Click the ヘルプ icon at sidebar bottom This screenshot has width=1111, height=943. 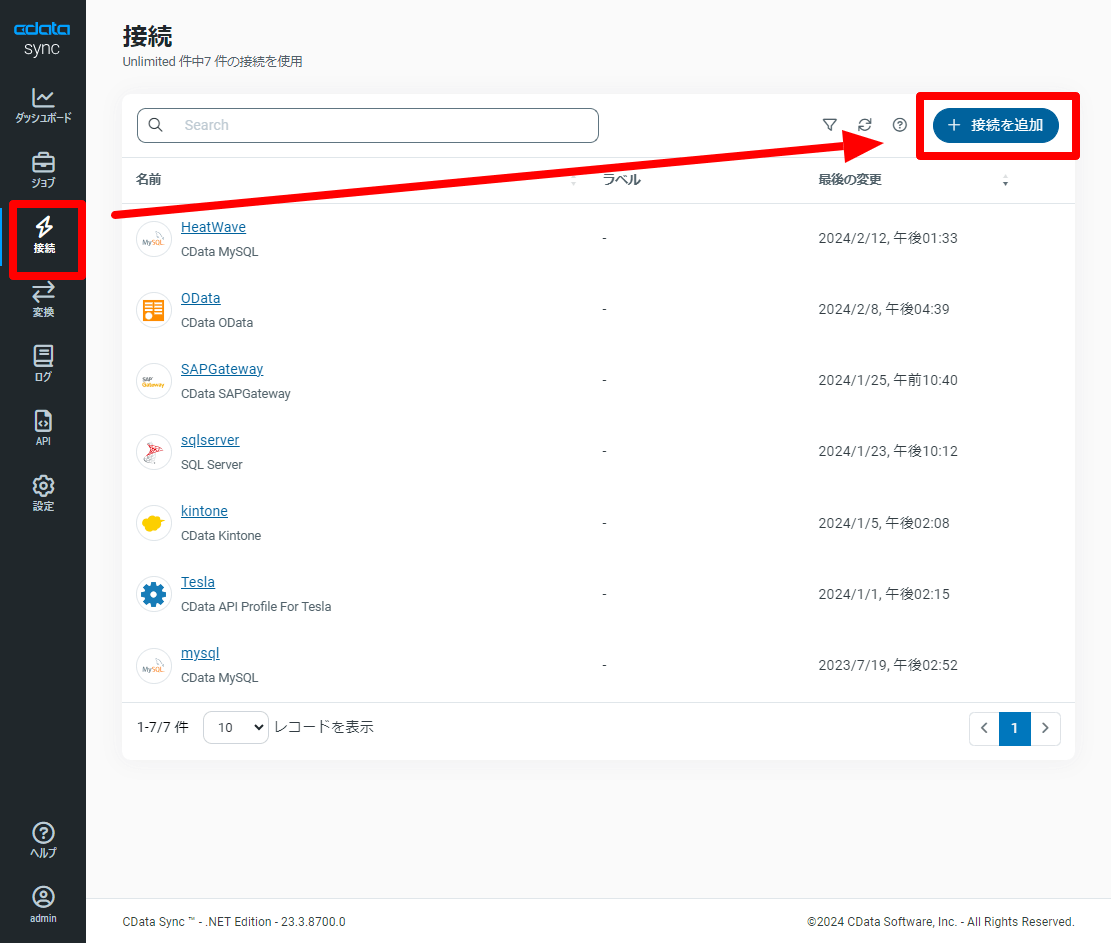[x=43, y=838]
